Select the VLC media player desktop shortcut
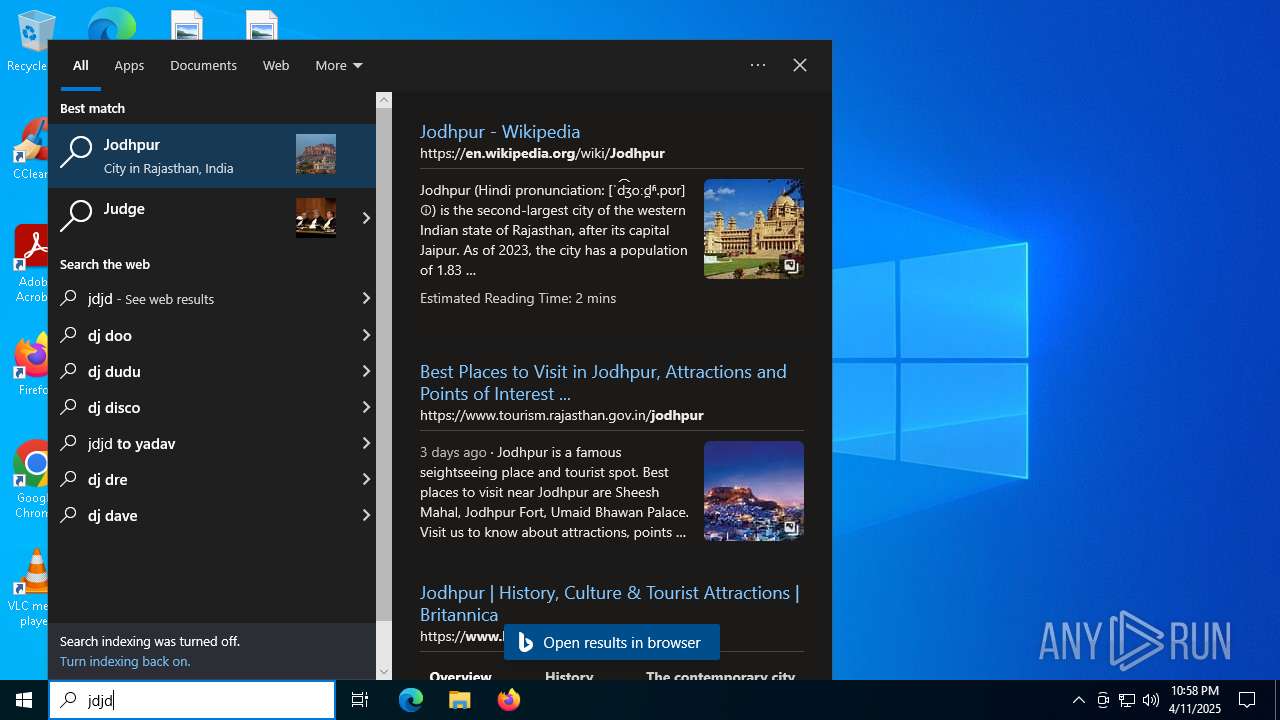Image resolution: width=1280 pixels, height=720 pixels. [30, 588]
